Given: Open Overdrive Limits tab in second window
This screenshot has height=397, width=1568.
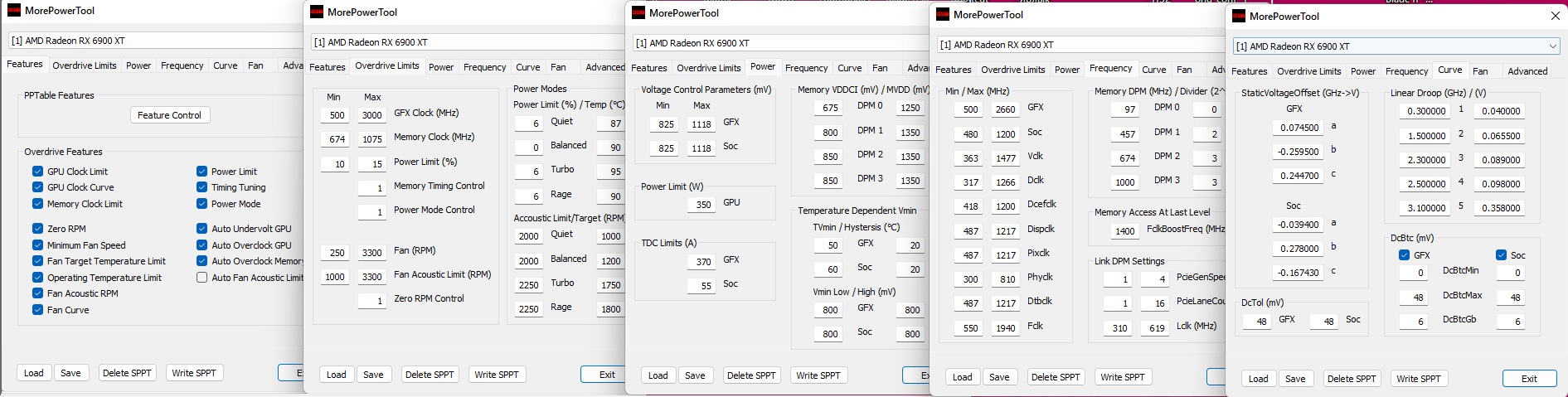Looking at the screenshot, I should coord(387,66).
